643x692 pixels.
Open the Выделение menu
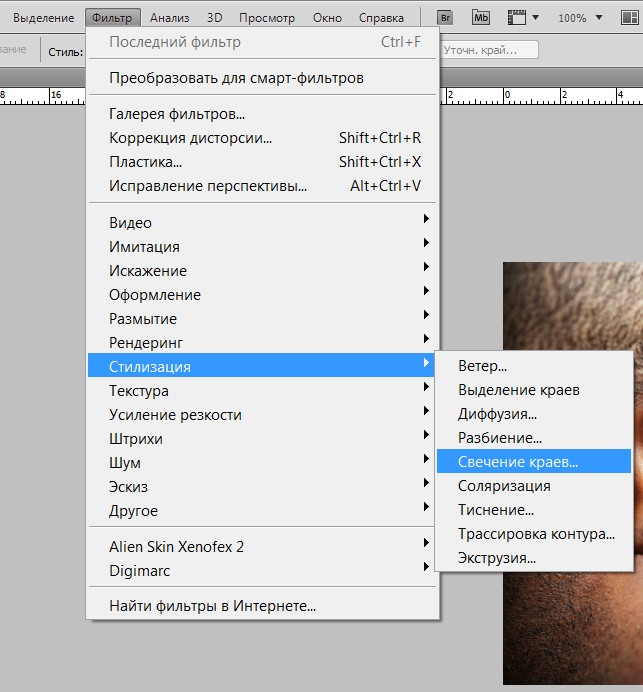(44, 18)
